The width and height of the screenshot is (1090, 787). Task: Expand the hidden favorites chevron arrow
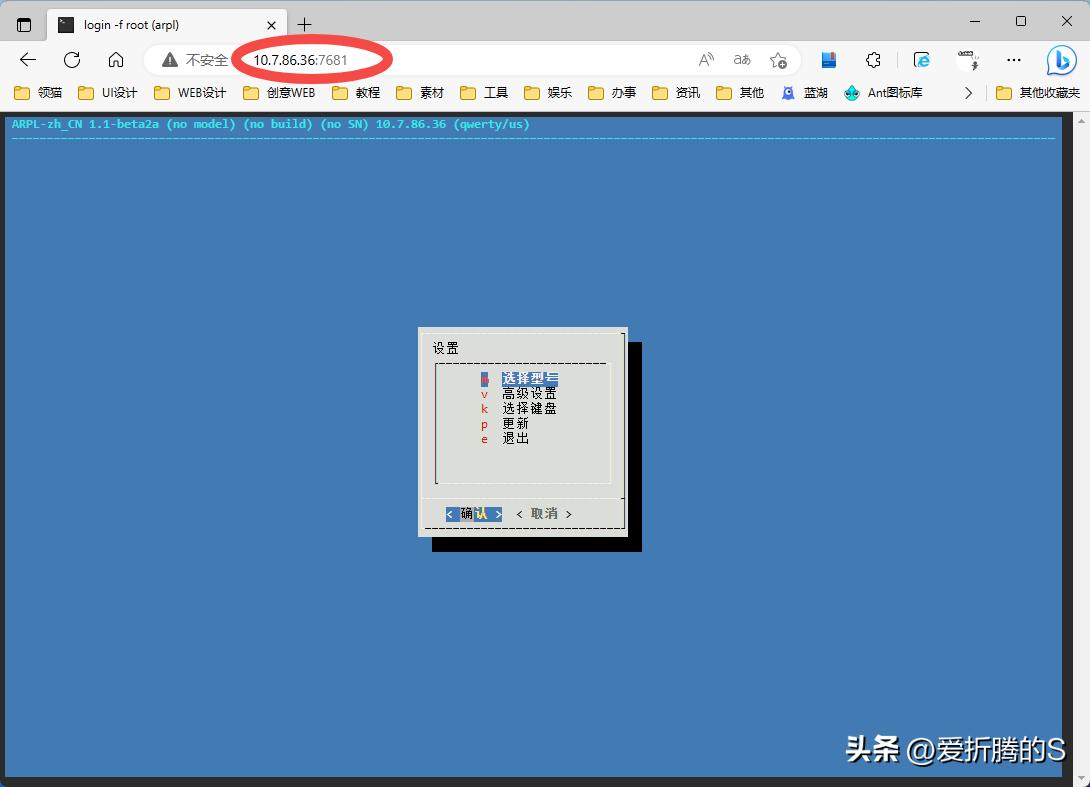[x=967, y=92]
